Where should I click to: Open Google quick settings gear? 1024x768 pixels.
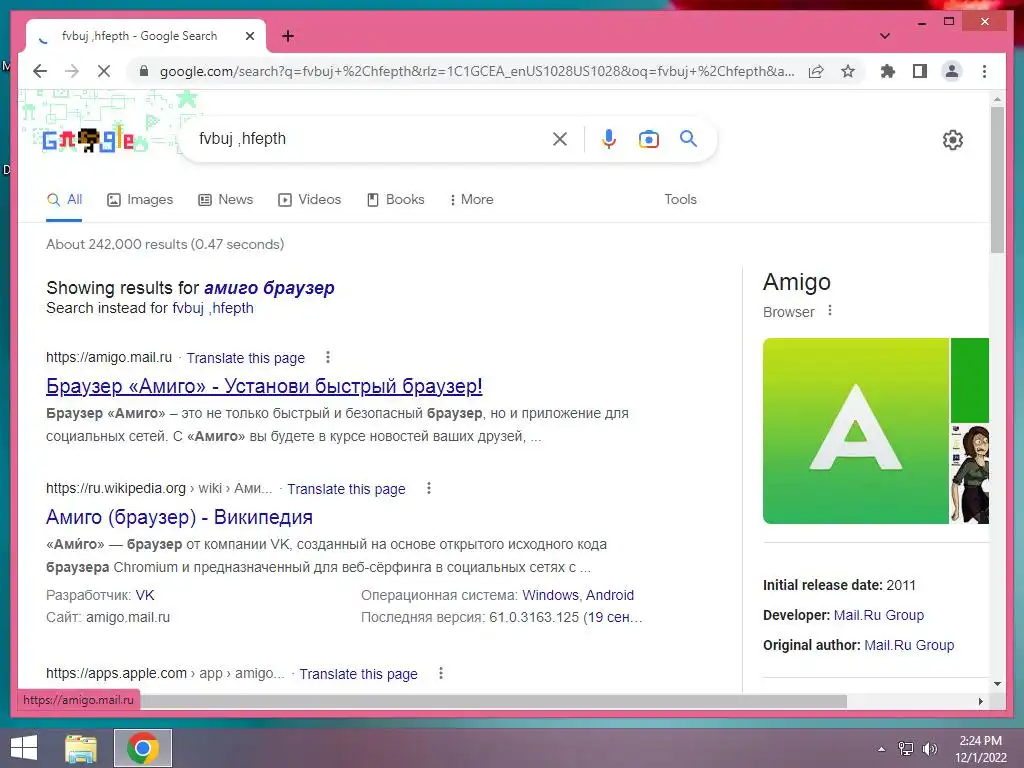pyautogui.click(x=953, y=140)
